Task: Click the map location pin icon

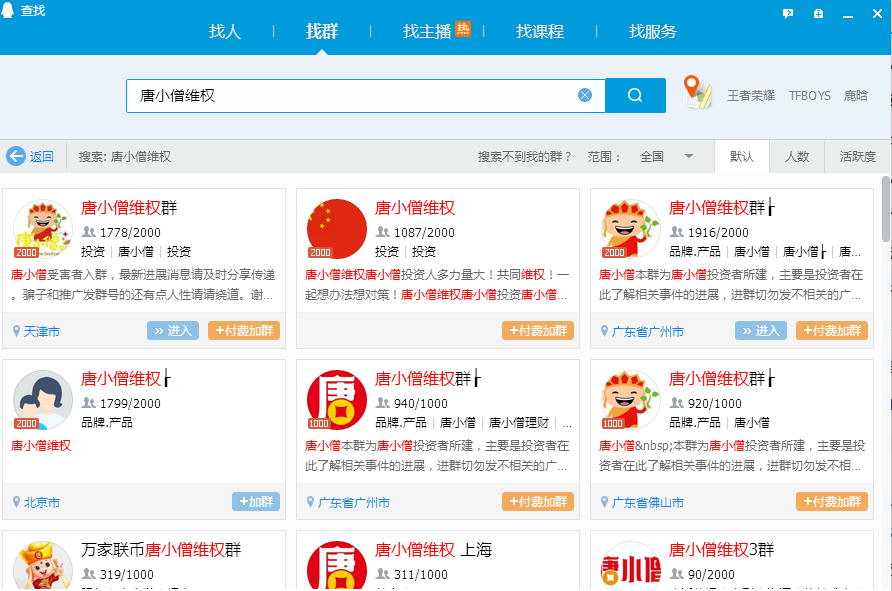Action: 697,92
